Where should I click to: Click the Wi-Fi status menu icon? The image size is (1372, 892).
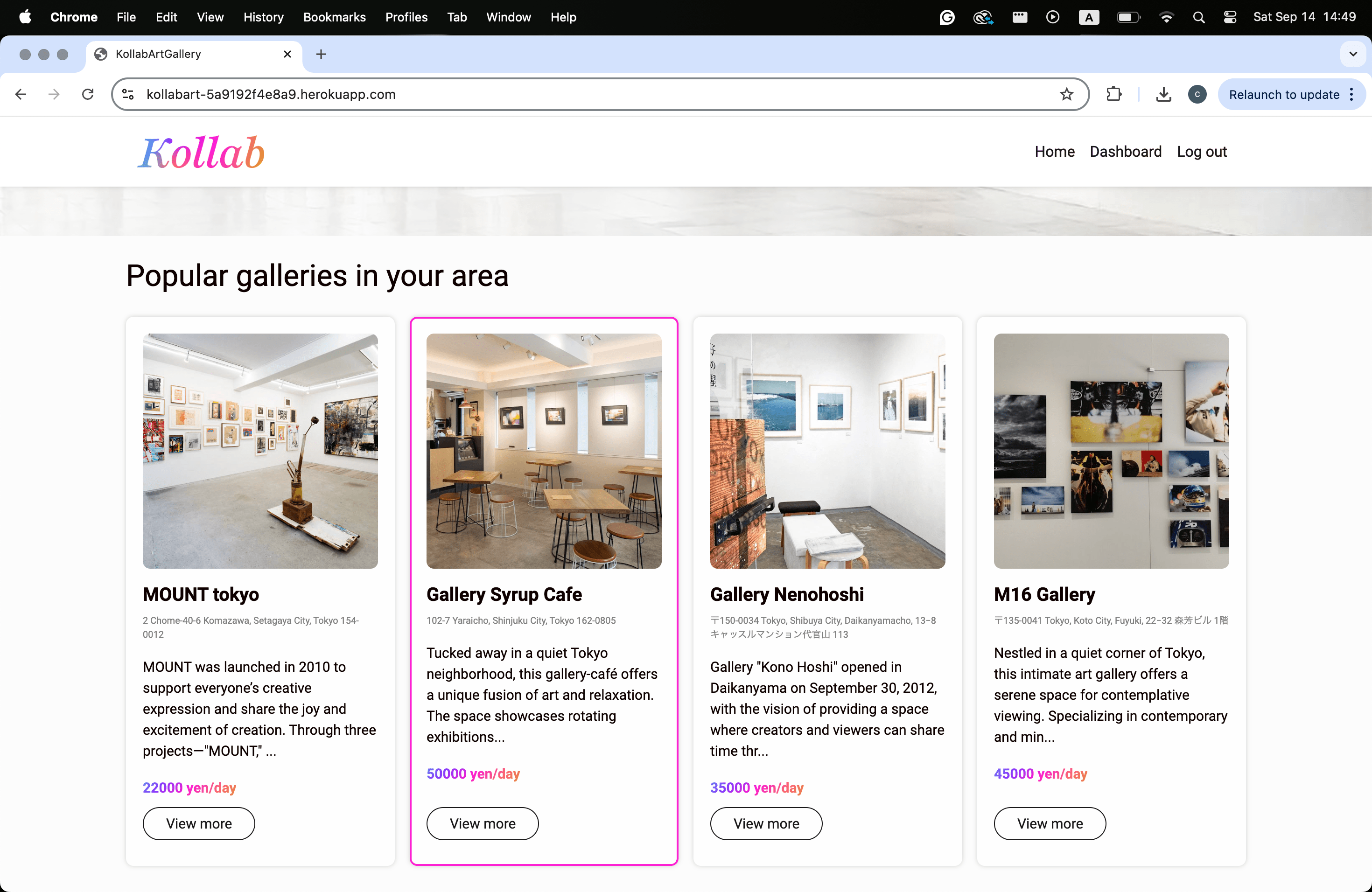tap(1166, 17)
